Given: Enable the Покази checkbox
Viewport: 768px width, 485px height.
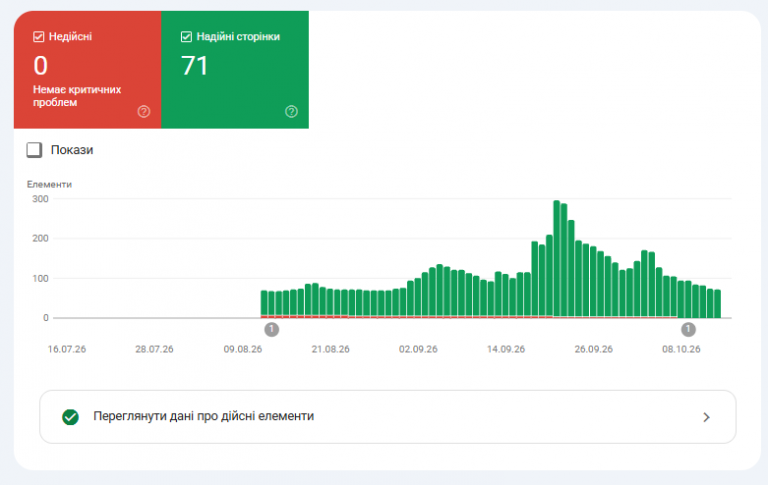Looking at the screenshot, I should [x=34, y=150].
